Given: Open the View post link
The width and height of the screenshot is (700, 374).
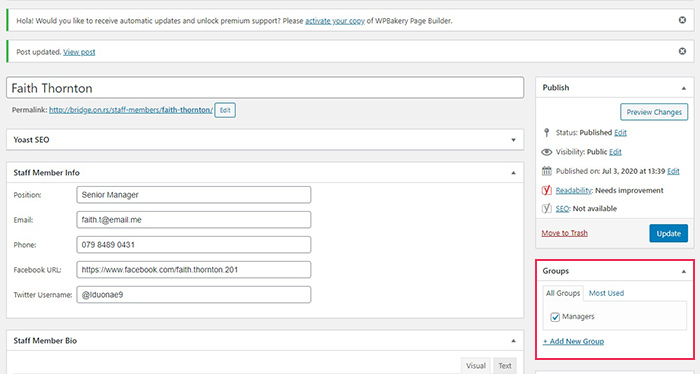Looking at the screenshot, I should [x=79, y=52].
